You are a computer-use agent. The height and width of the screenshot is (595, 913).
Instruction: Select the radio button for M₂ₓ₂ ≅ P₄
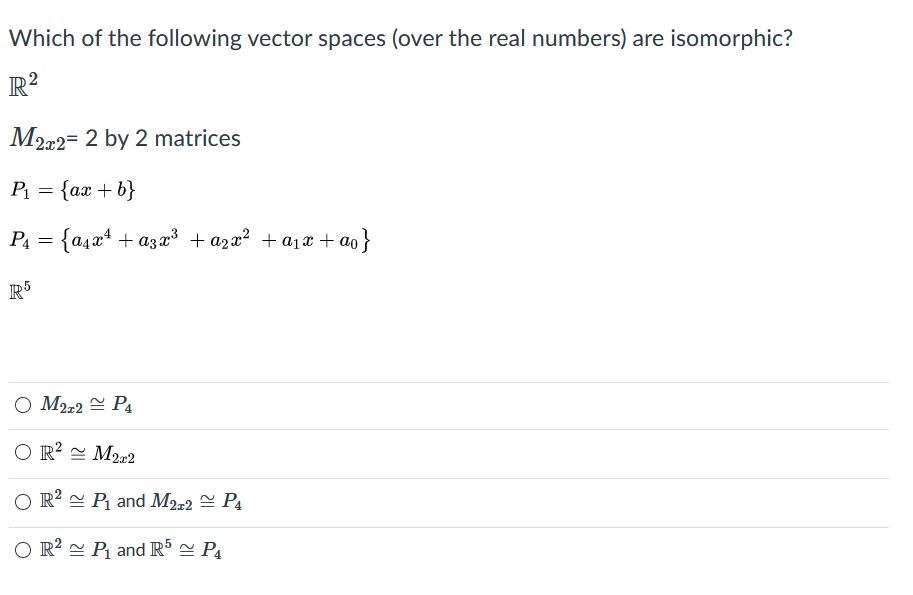[x=22, y=404]
